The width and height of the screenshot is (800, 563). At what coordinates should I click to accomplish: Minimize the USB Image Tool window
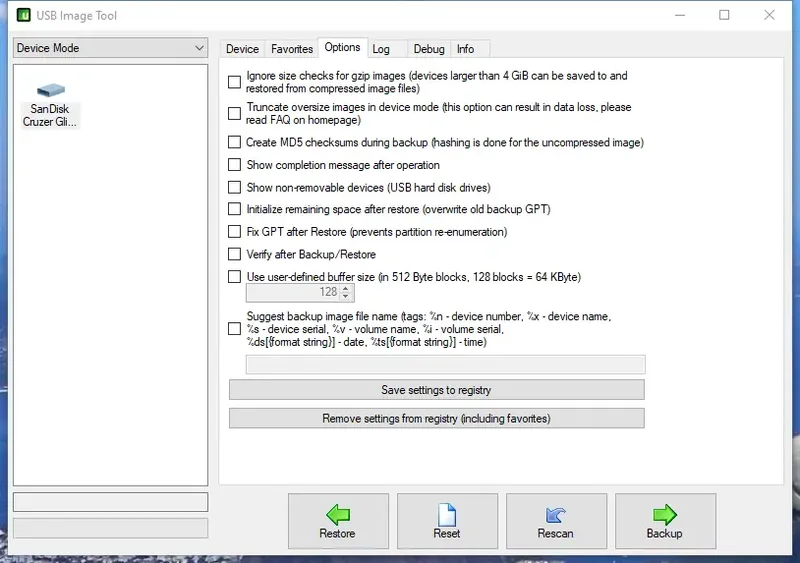[x=680, y=15]
